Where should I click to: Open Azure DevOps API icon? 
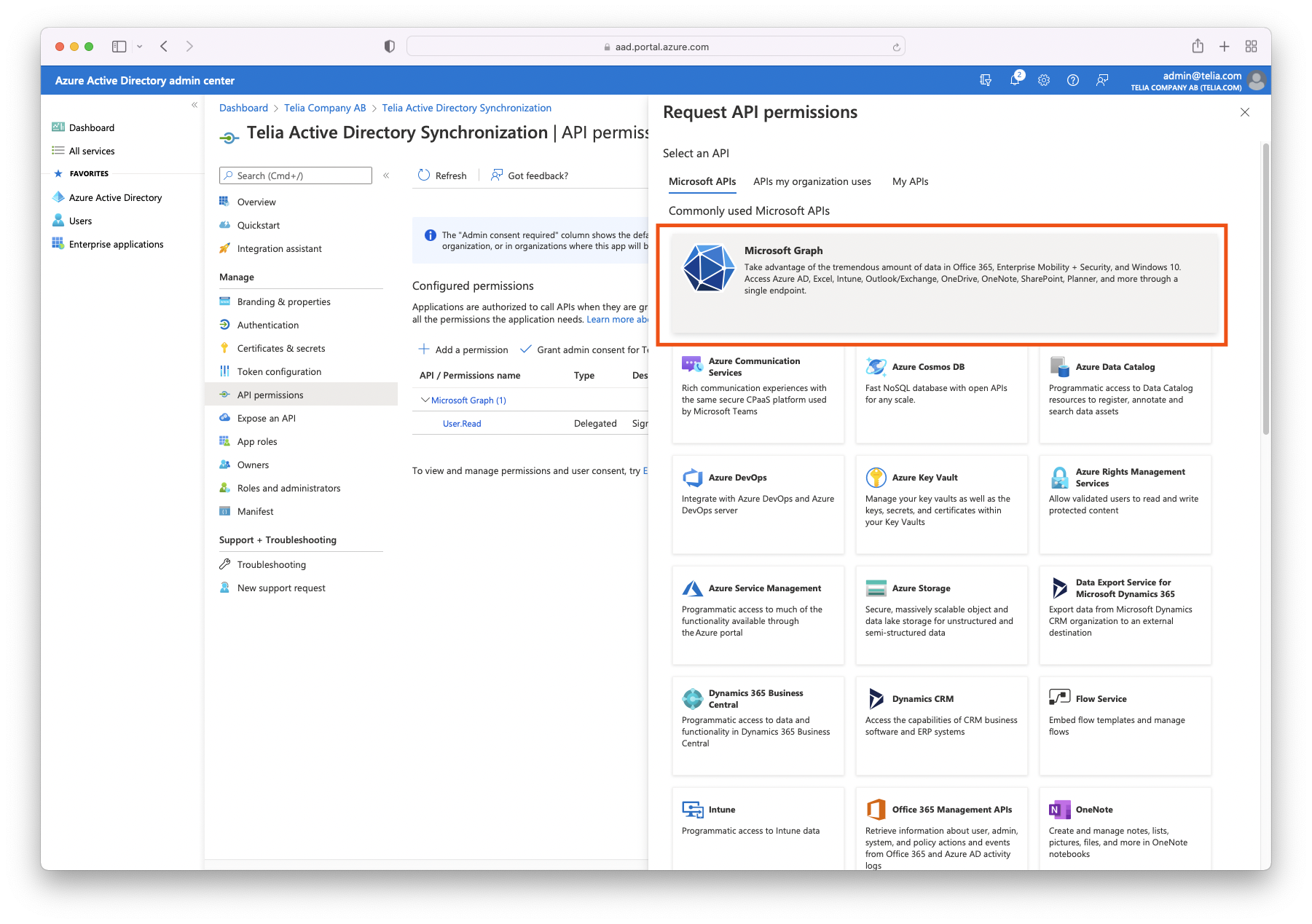pos(692,477)
